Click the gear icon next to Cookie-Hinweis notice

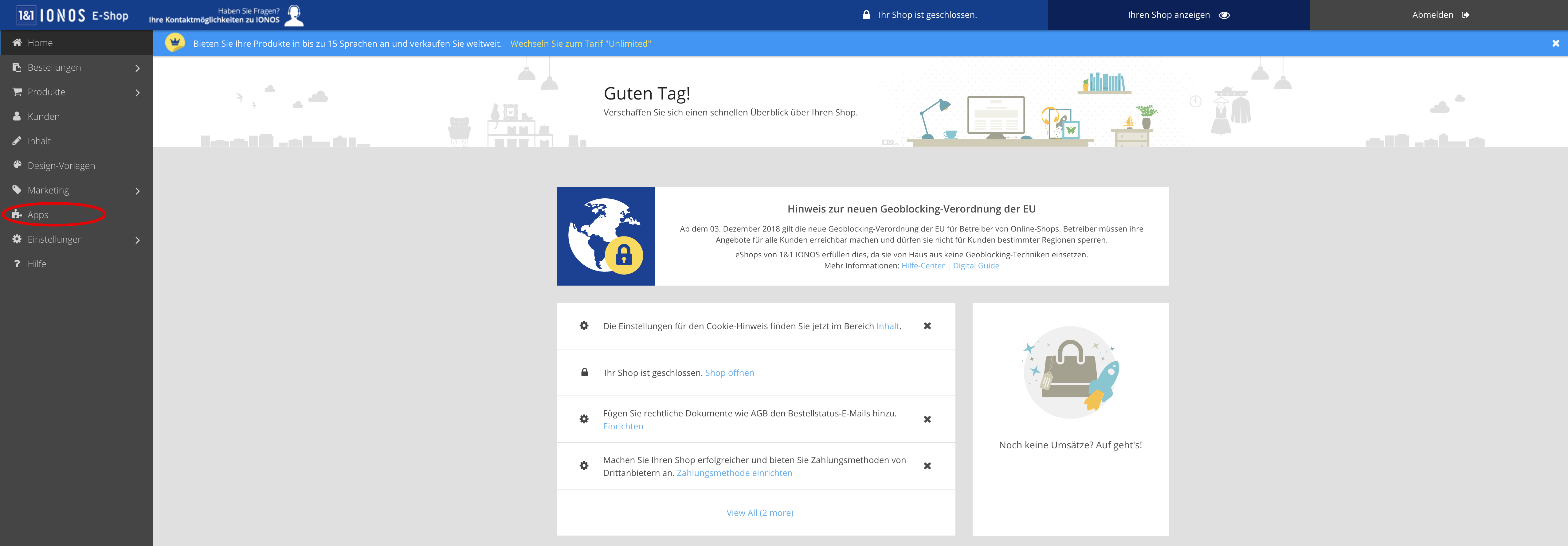(x=584, y=326)
